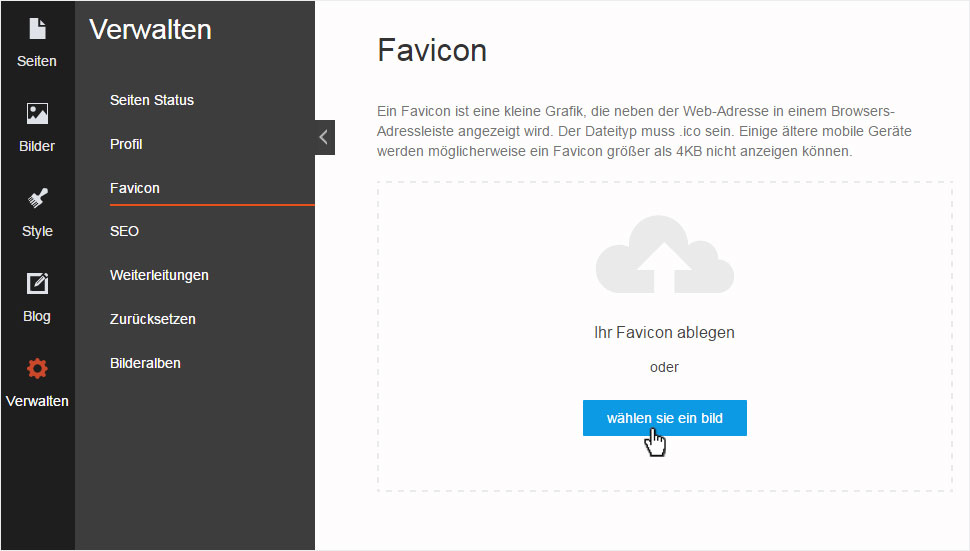The height and width of the screenshot is (551, 970).
Task: Click the 'wählen sie ein bild' button
Action: coord(664,418)
